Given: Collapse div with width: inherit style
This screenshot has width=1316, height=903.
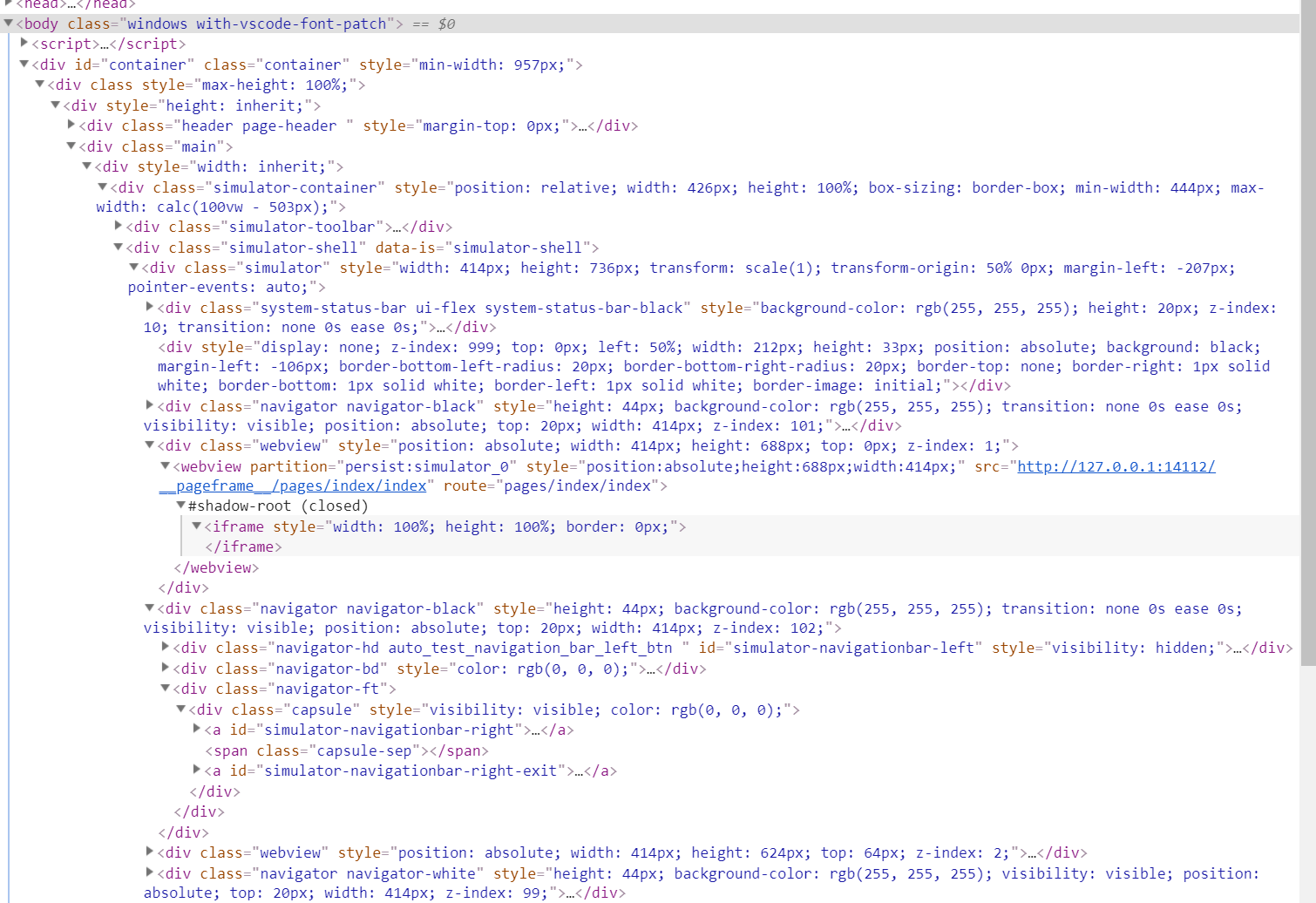Looking at the screenshot, I should tap(87, 166).
